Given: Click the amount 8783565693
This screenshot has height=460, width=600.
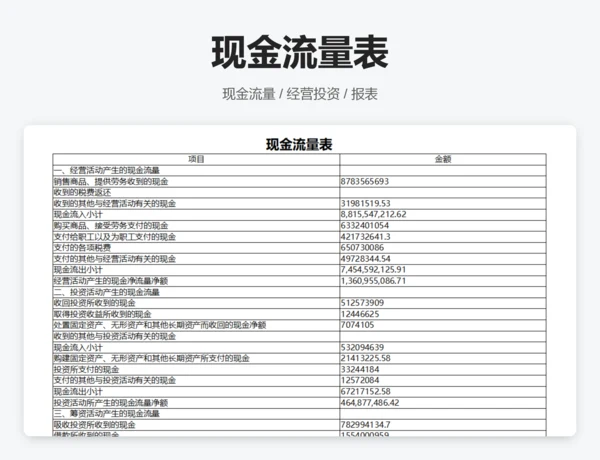Looking at the screenshot, I should pyautogui.click(x=365, y=181).
